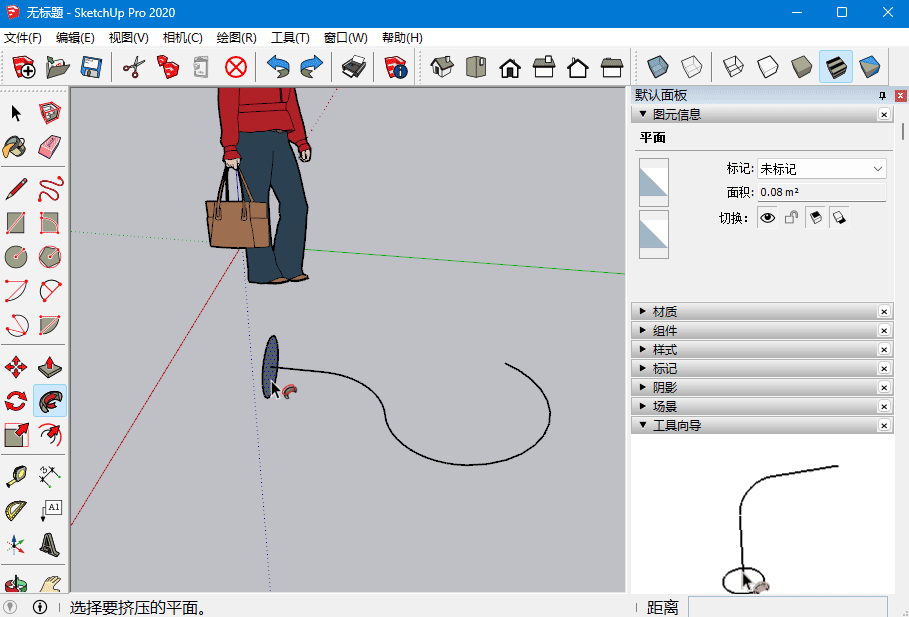Toggle the lock icon in Entity Info

pyautogui.click(x=791, y=217)
